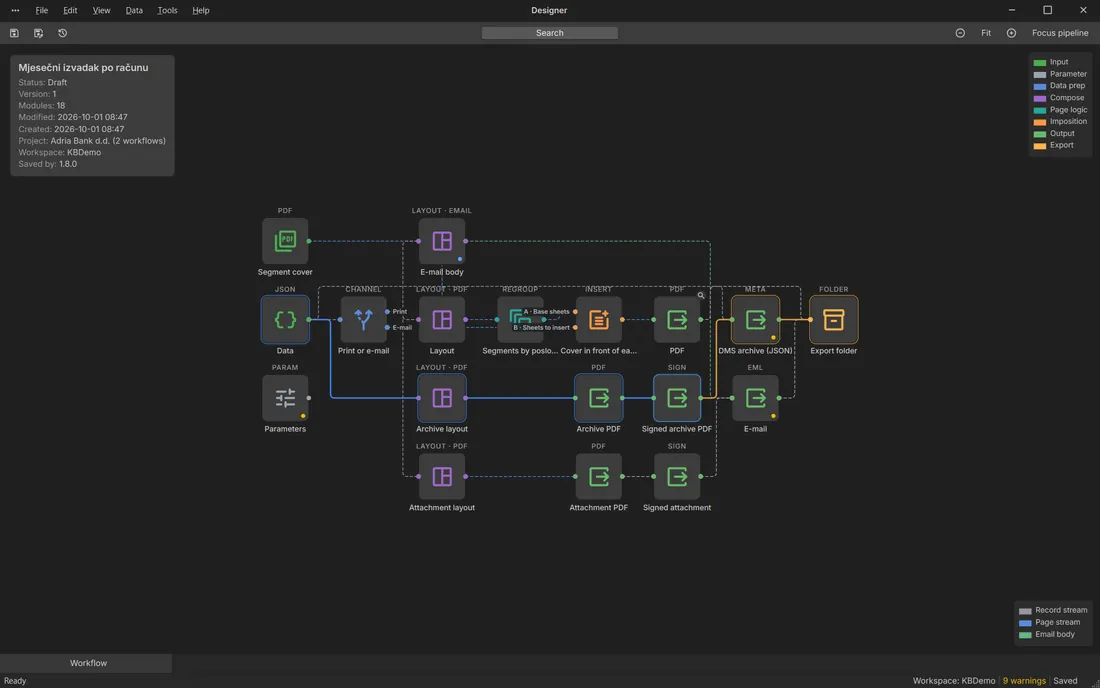The height and width of the screenshot is (688, 1100).
Task: Select the DMS archive (JSON) node
Action: pos(756,320)
